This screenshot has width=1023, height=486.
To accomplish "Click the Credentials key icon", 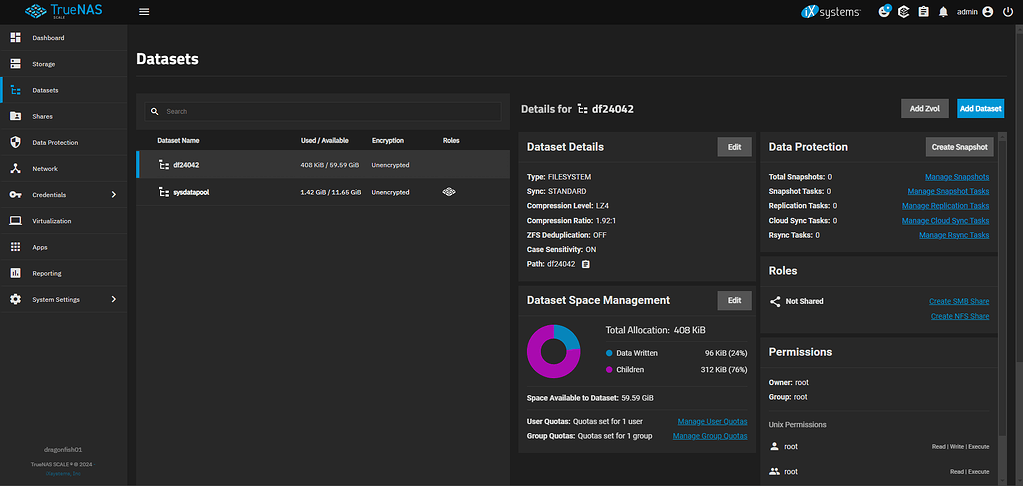I will point(16,194).
